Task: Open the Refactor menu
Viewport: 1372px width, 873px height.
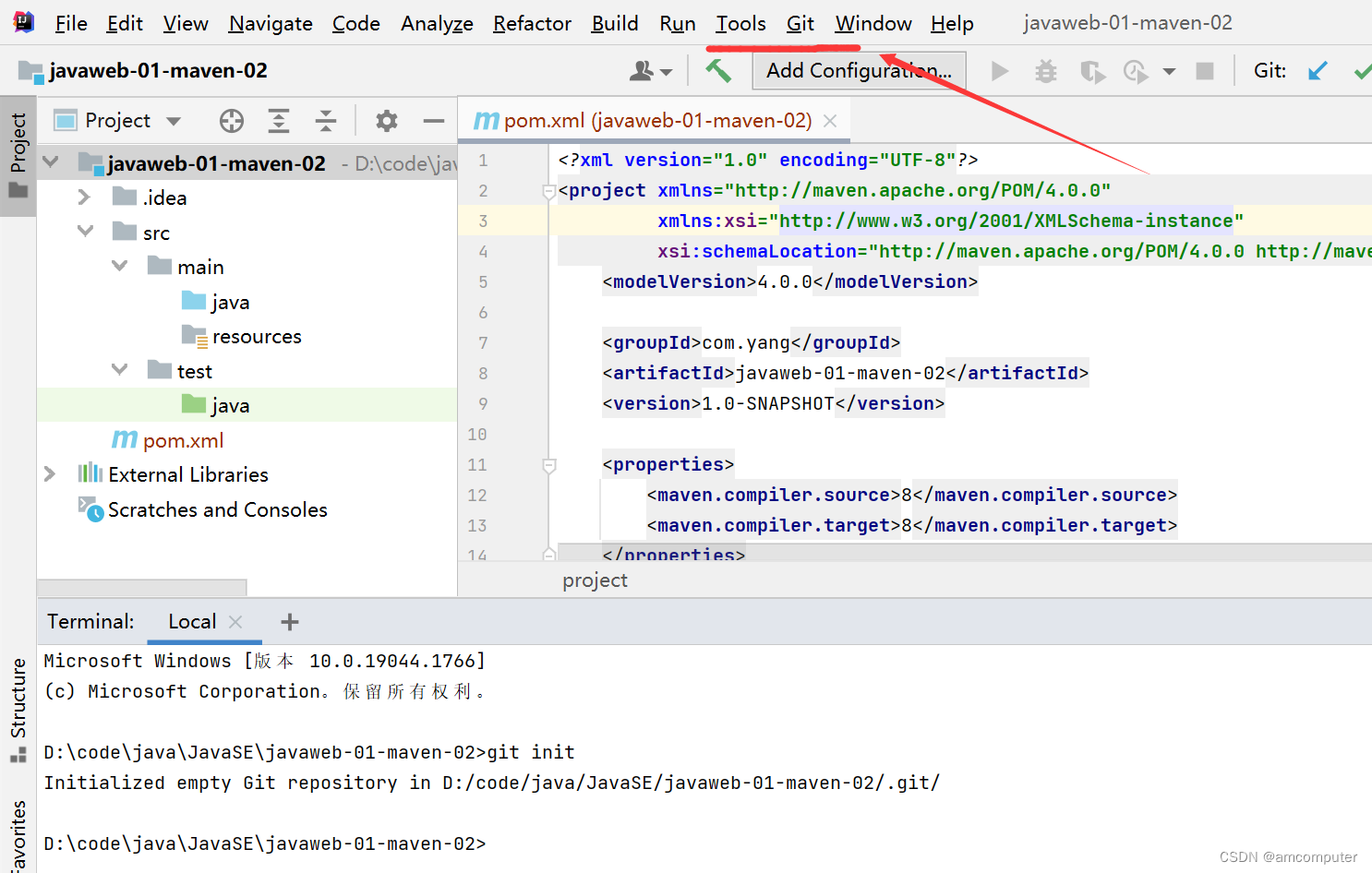Action: coord(532,23)
